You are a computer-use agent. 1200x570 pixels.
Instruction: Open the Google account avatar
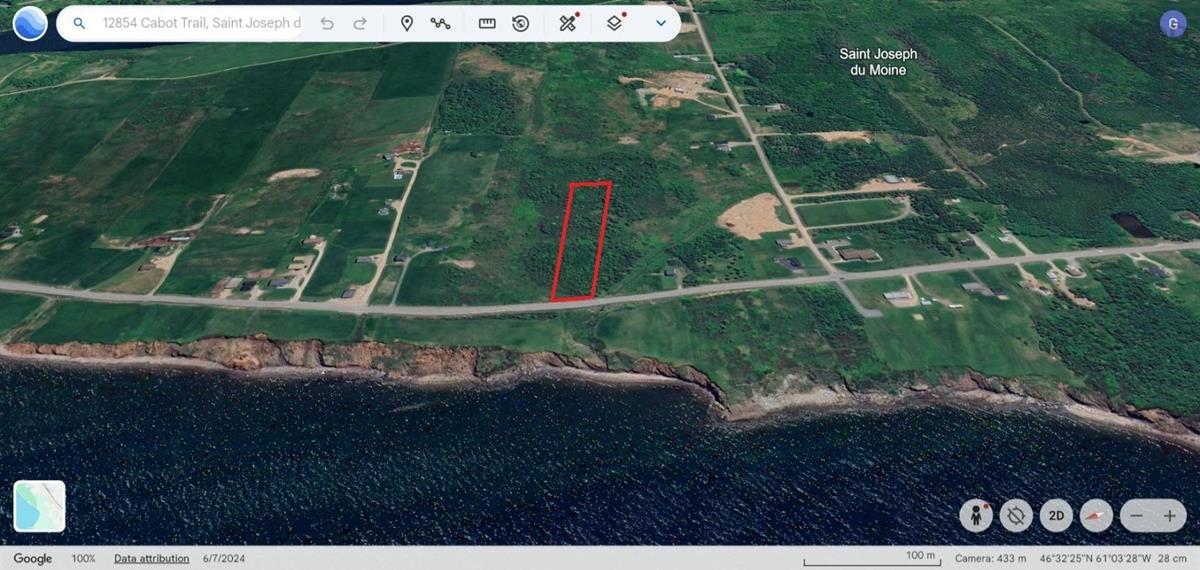(x=1172, y=24)
